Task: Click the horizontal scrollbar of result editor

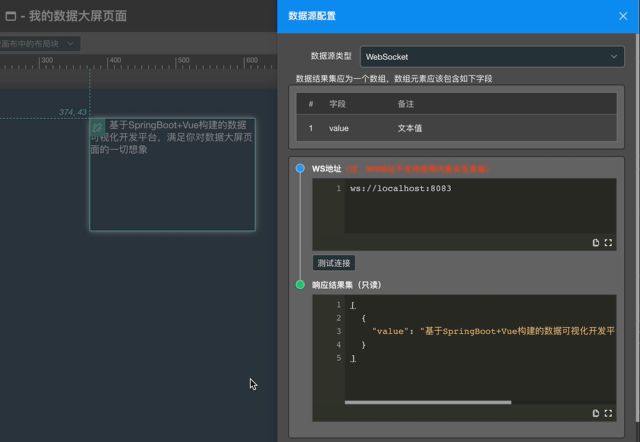Action: coord(428,402)
